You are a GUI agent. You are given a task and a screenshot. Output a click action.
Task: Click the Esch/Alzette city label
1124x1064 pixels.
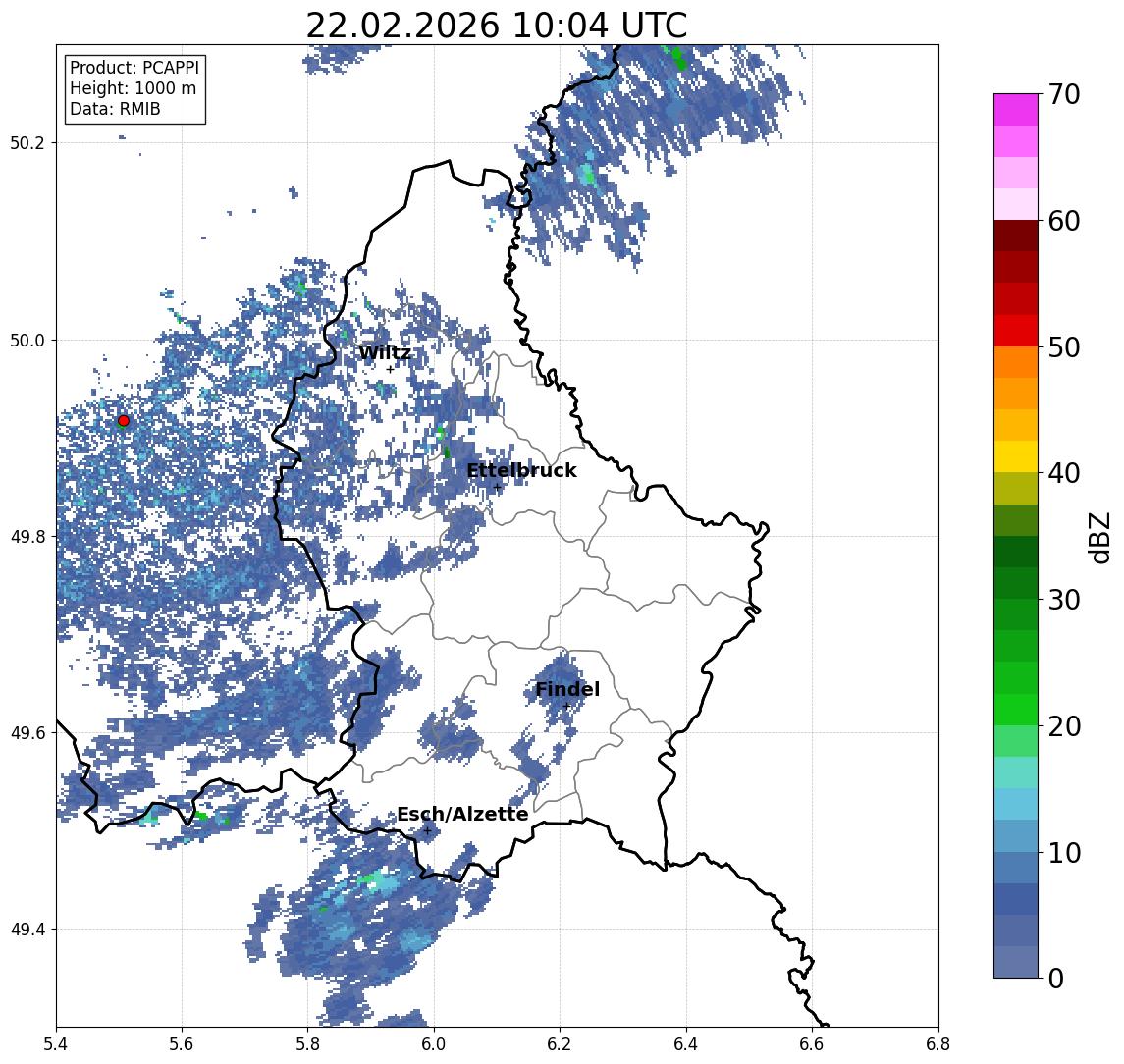(x=462, y=814)
